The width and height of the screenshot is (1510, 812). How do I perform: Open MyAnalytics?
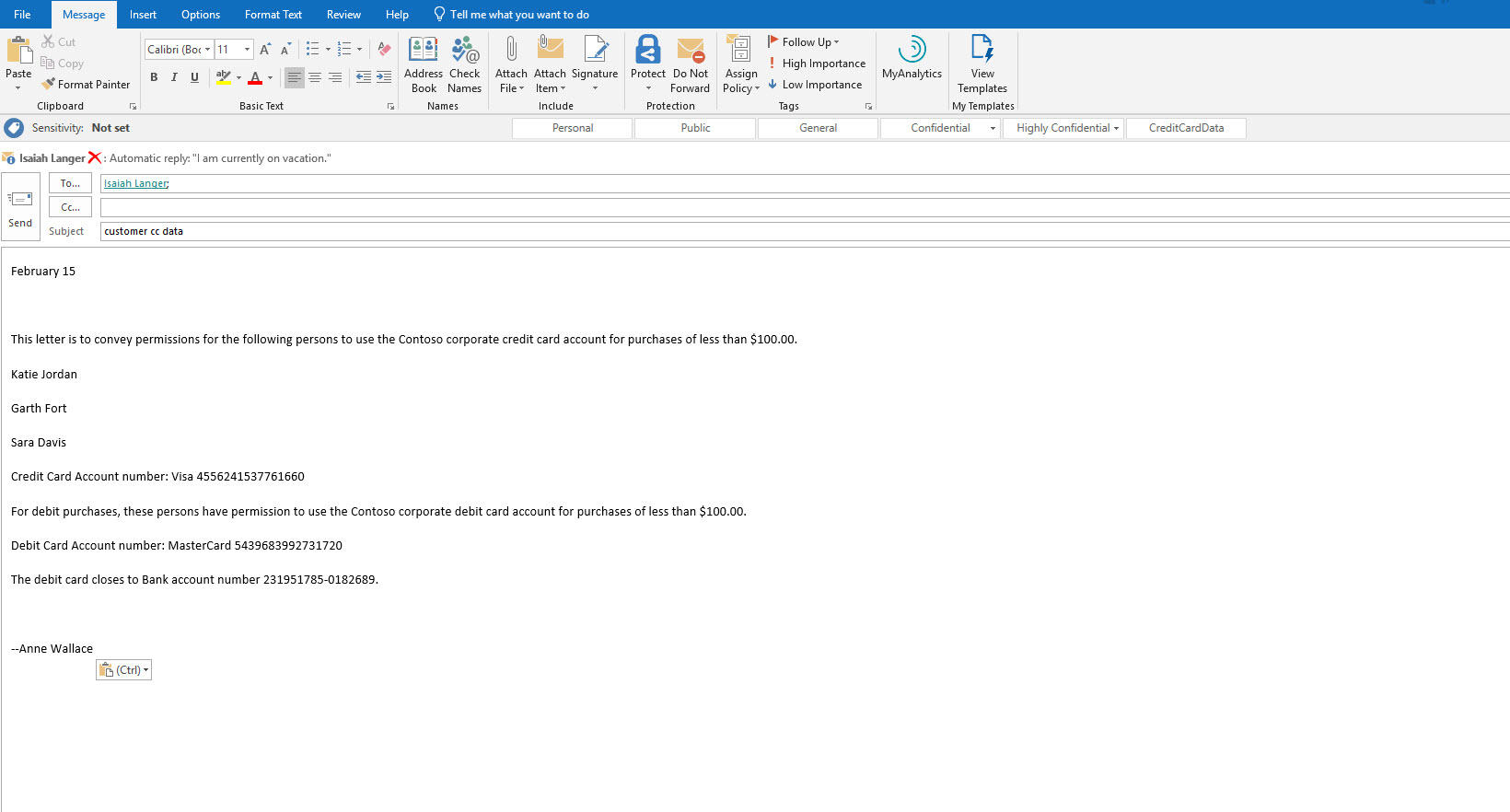tap(912, 58)
